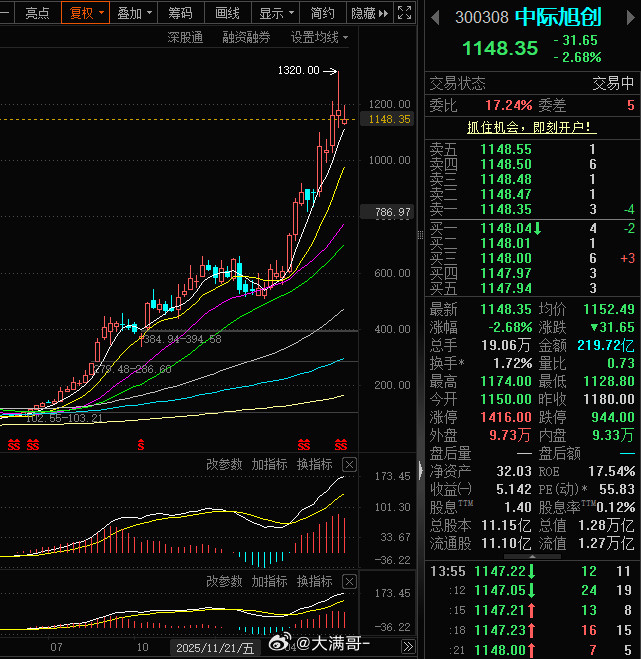
Task: Click the 亮点 toolbar item
Action: (37, 13)
